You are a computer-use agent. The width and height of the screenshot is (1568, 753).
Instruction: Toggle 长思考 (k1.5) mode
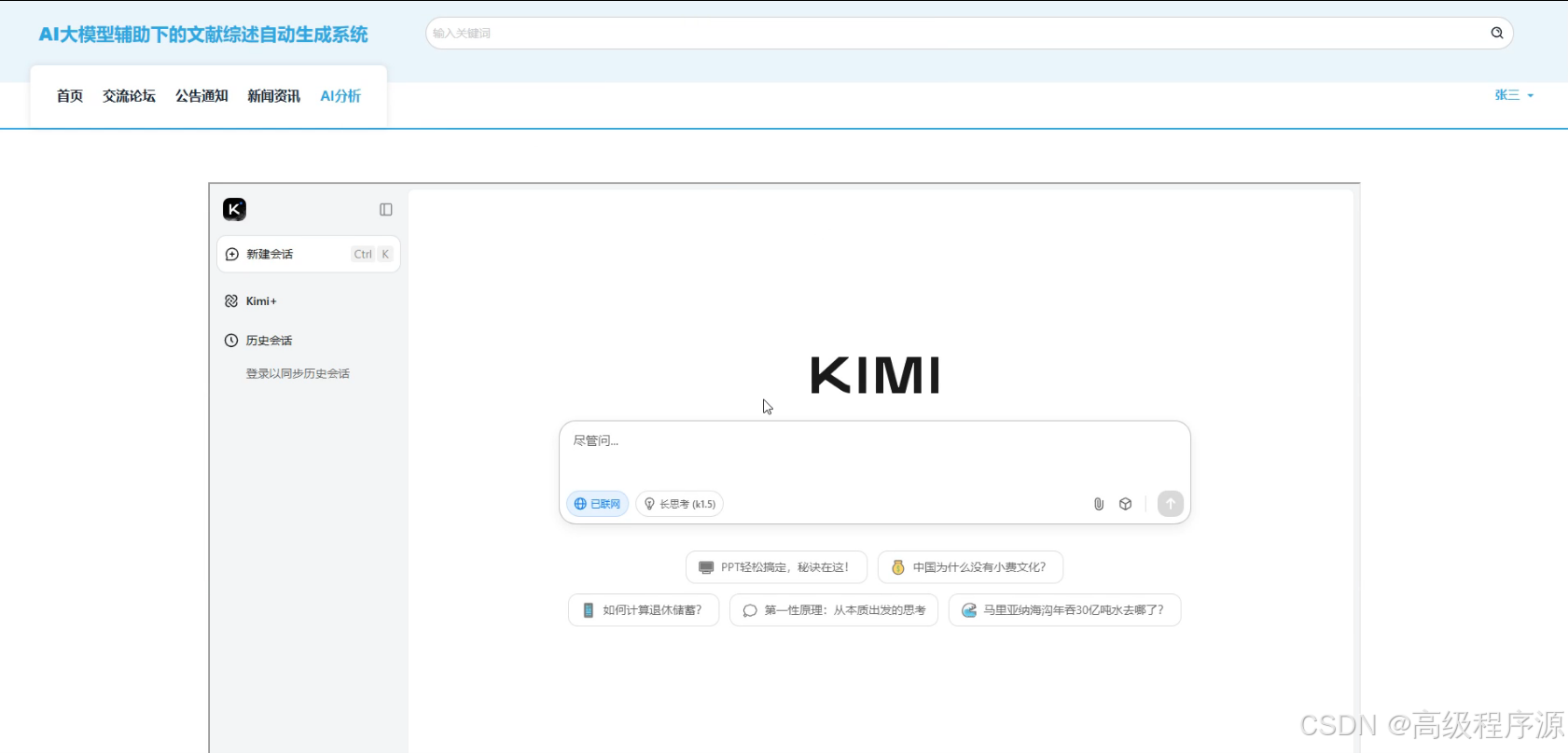(679, 504)
